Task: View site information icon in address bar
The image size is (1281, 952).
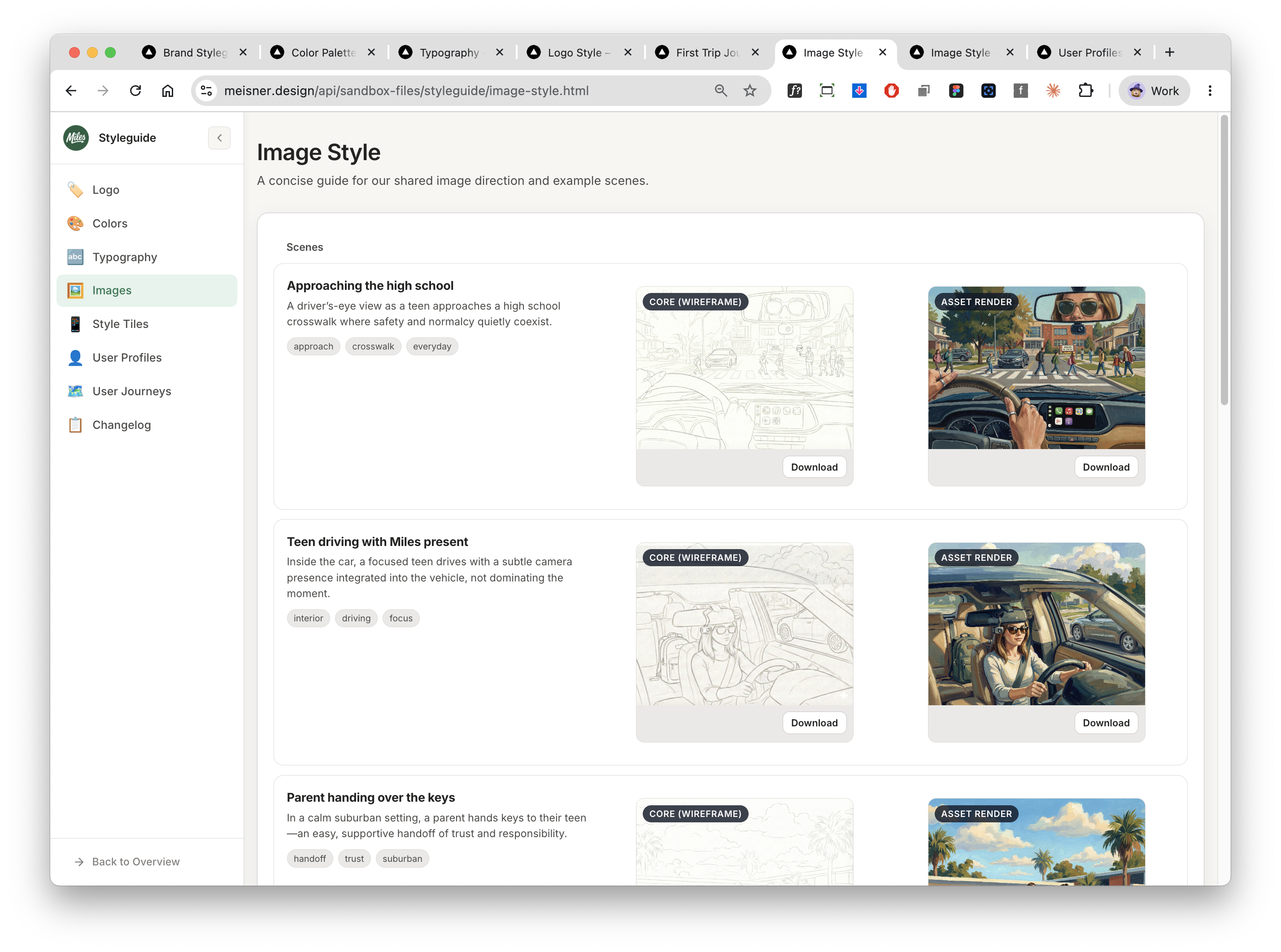Action: tap(206, 91)
